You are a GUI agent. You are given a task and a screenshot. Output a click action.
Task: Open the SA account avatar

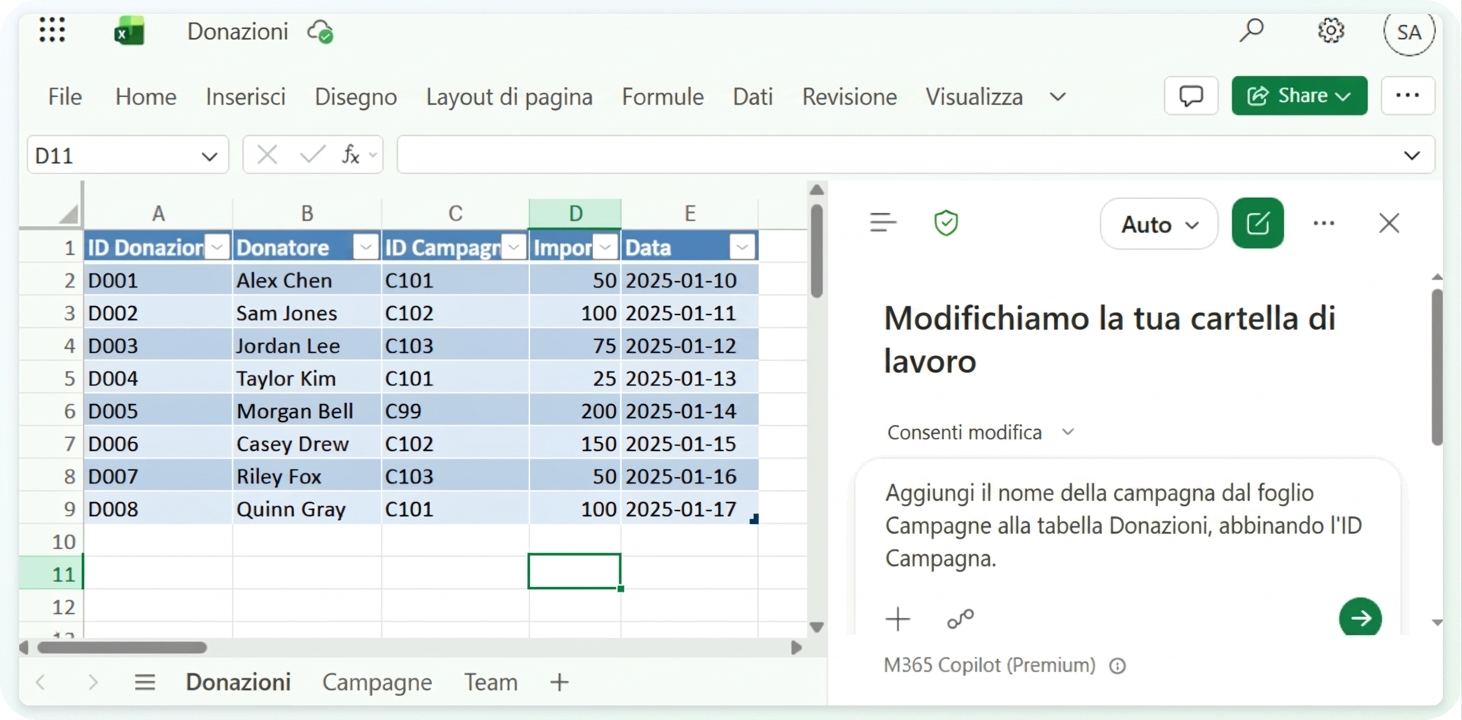click(x=1409, y=32)
